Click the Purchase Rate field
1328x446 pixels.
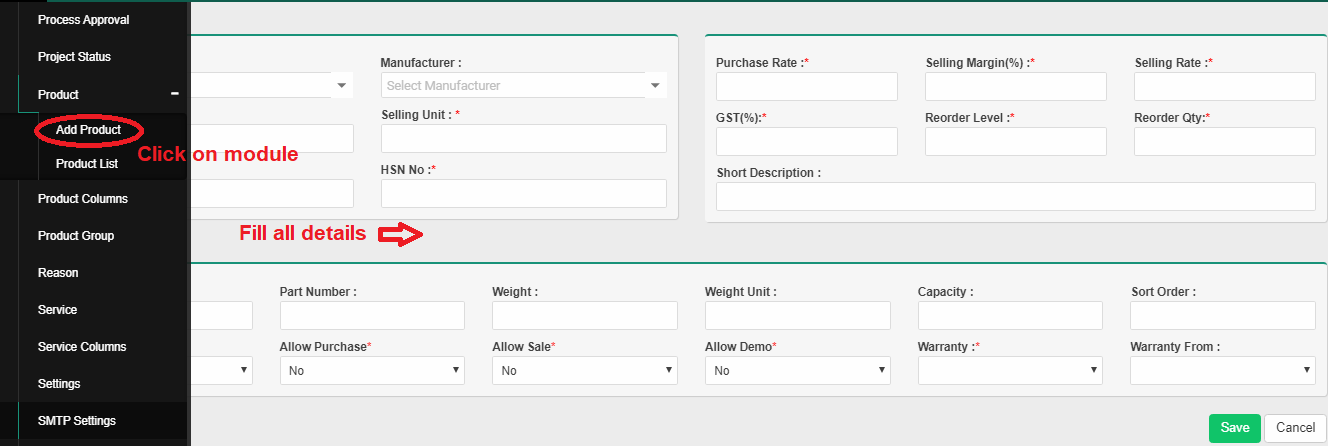click(806, 87)
